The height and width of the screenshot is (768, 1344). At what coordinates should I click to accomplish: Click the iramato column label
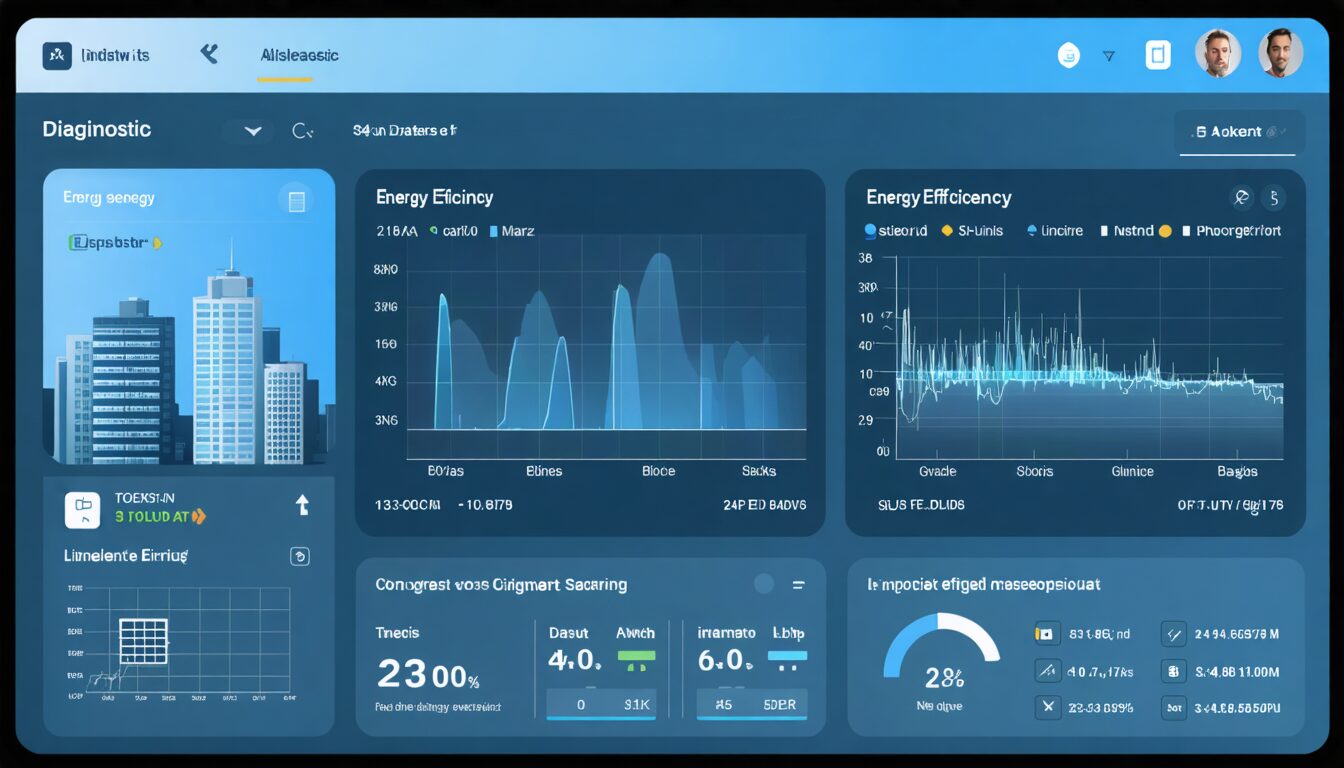pos(726,633)
